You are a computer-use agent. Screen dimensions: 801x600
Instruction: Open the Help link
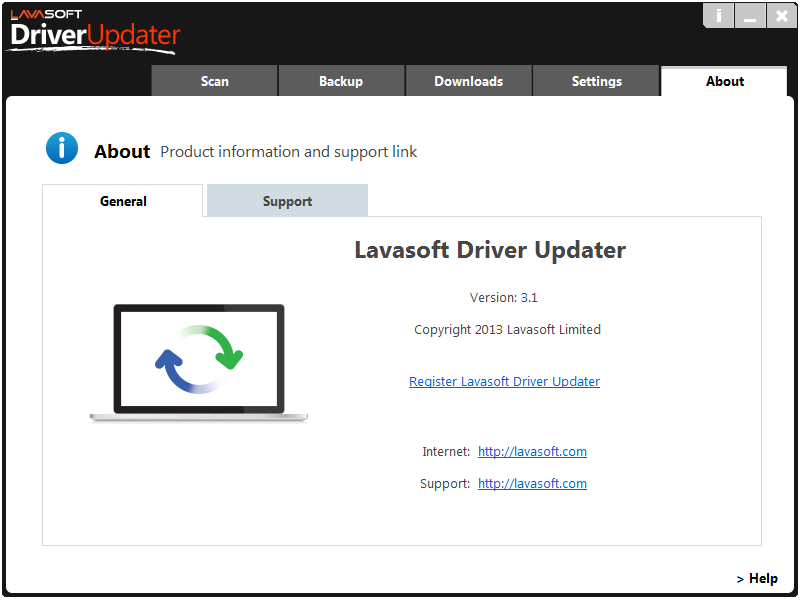(757, 579)
